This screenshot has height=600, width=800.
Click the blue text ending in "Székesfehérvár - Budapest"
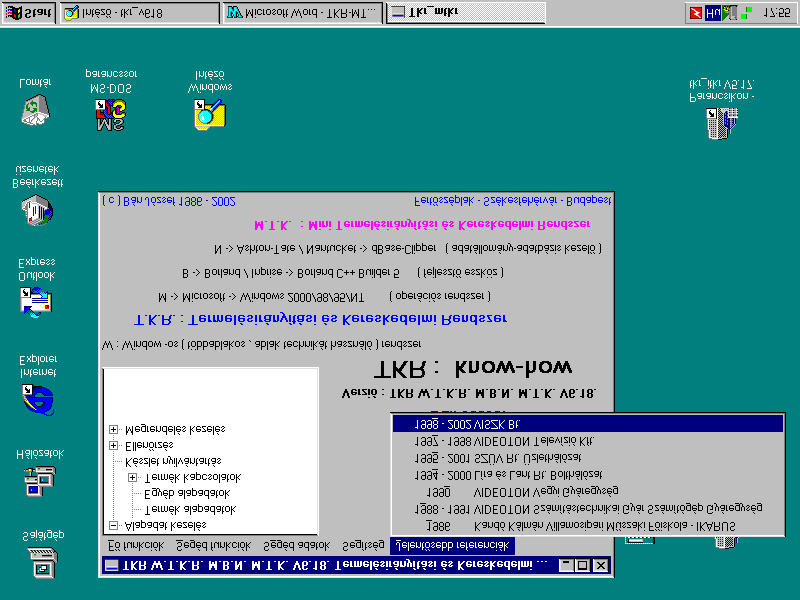(512, 201)
